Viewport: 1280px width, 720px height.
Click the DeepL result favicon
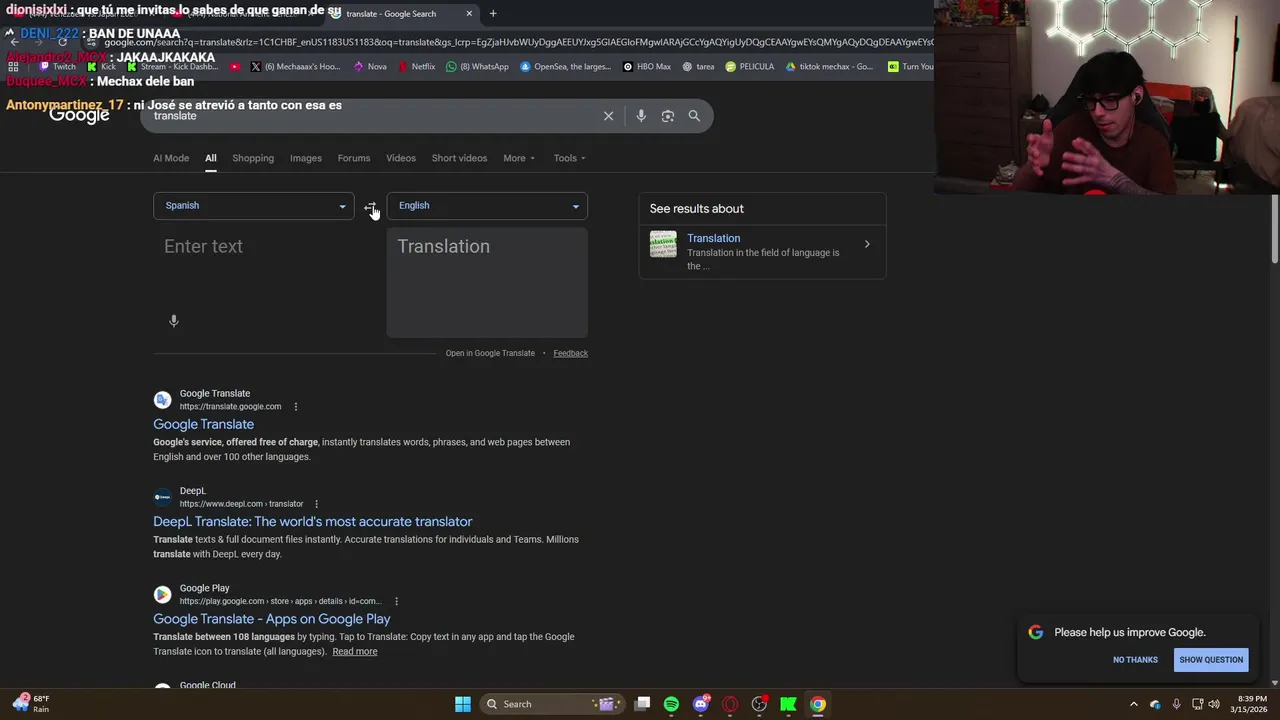[x=162, y=497]
